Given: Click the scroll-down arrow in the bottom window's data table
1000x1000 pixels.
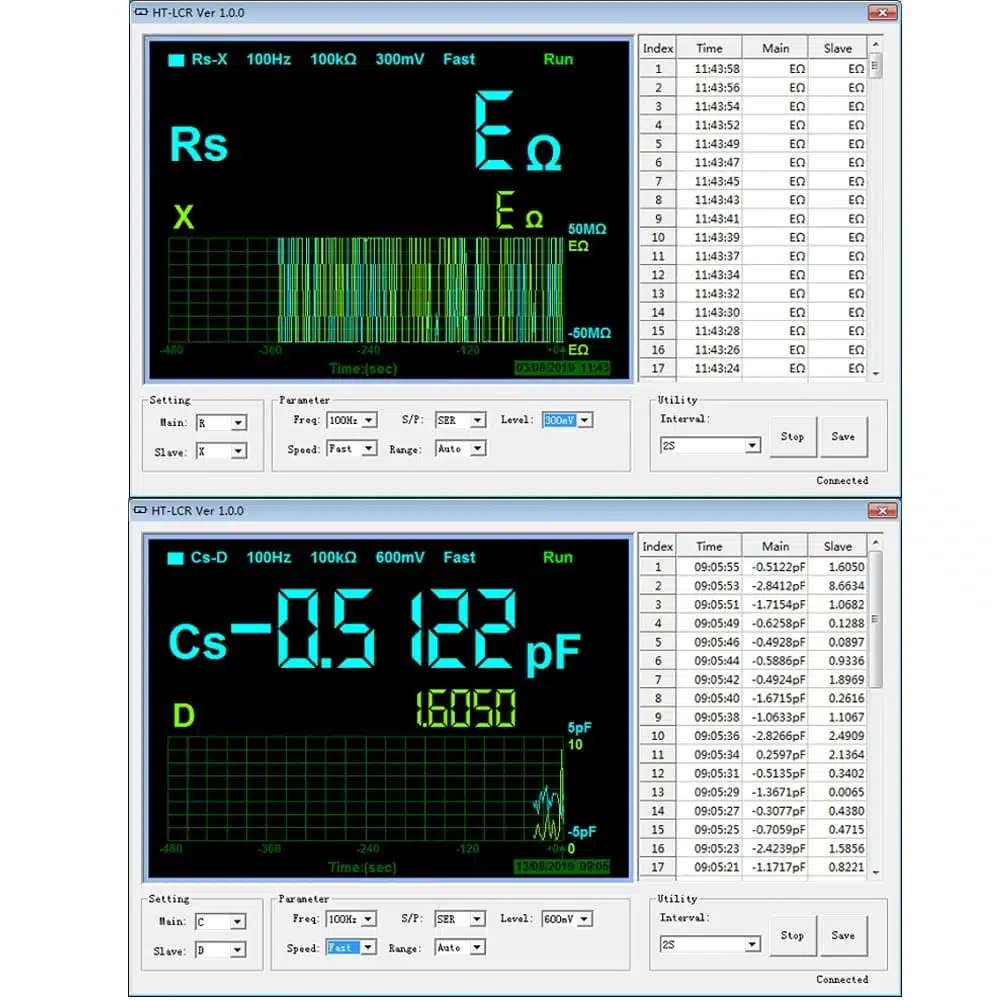Looking at the screenshot, I should [x=876, y=872].
